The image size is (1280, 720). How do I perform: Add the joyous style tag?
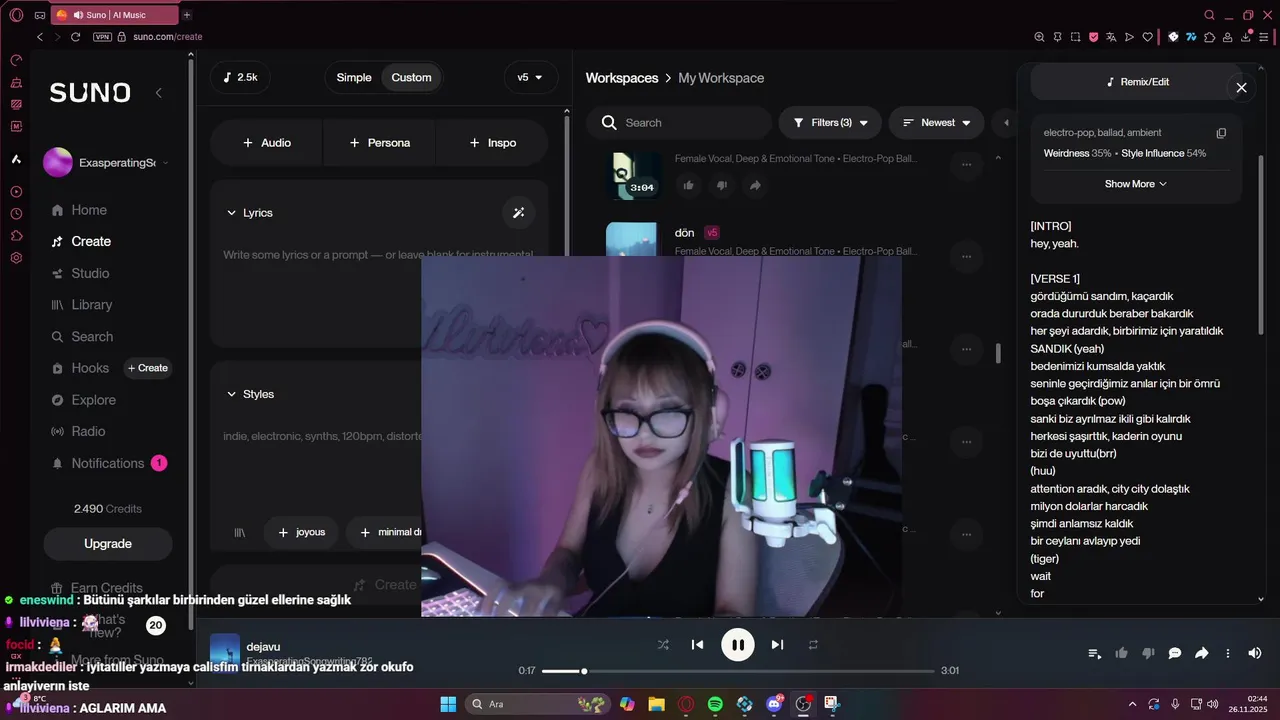pyautogui.click(x=301, y=532)
